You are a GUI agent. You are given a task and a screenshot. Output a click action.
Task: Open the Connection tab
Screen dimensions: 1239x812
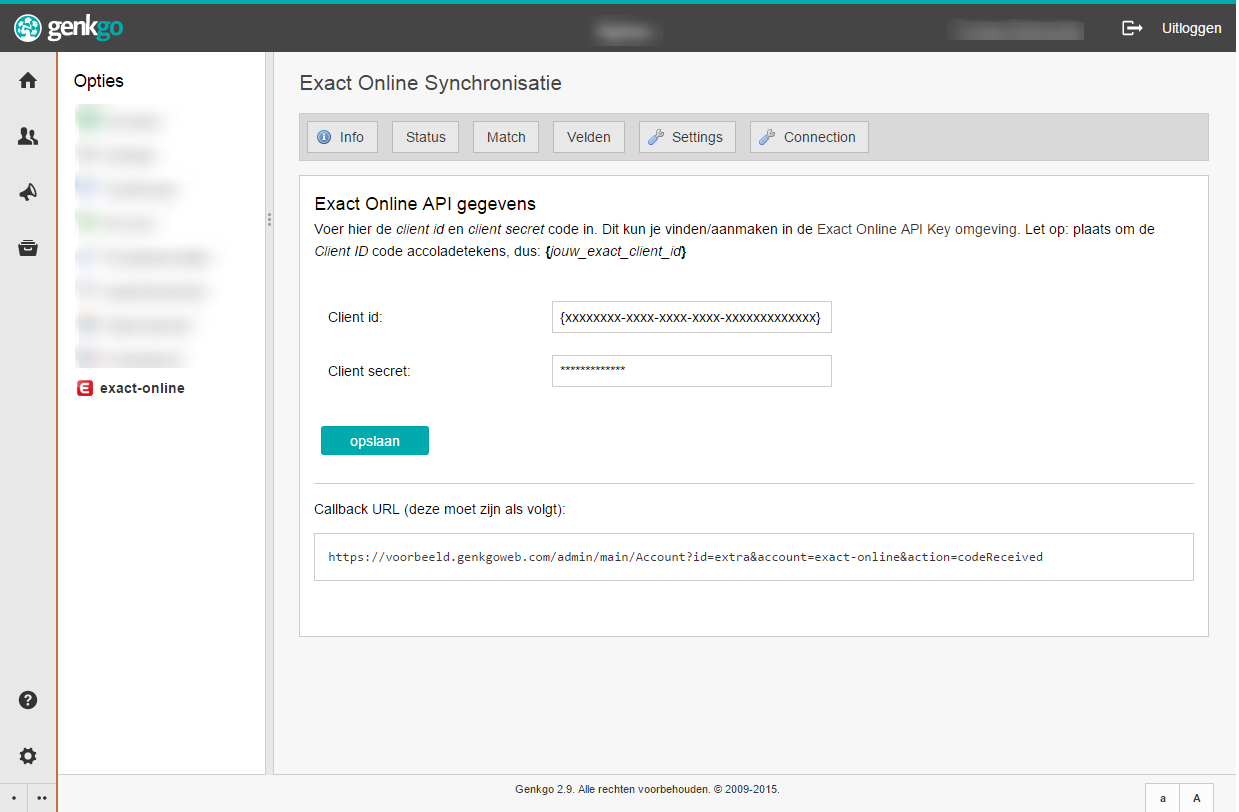[x=809, y=137]
